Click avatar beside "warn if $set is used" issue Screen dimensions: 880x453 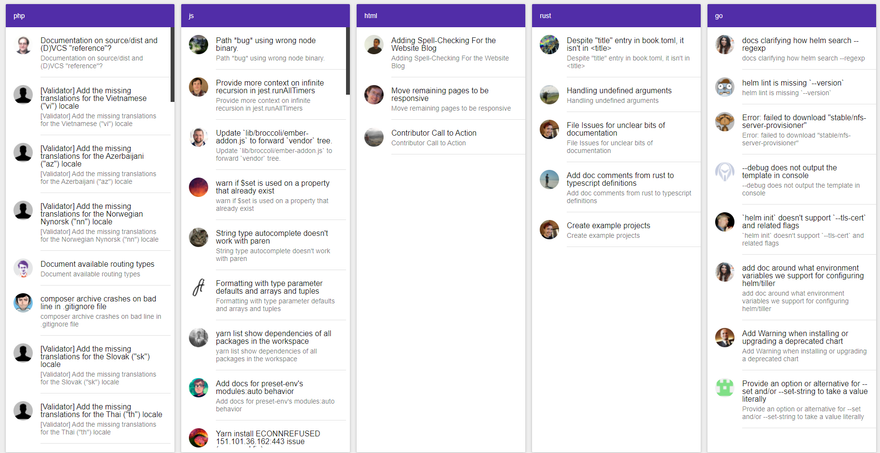(x=199, y=187)
